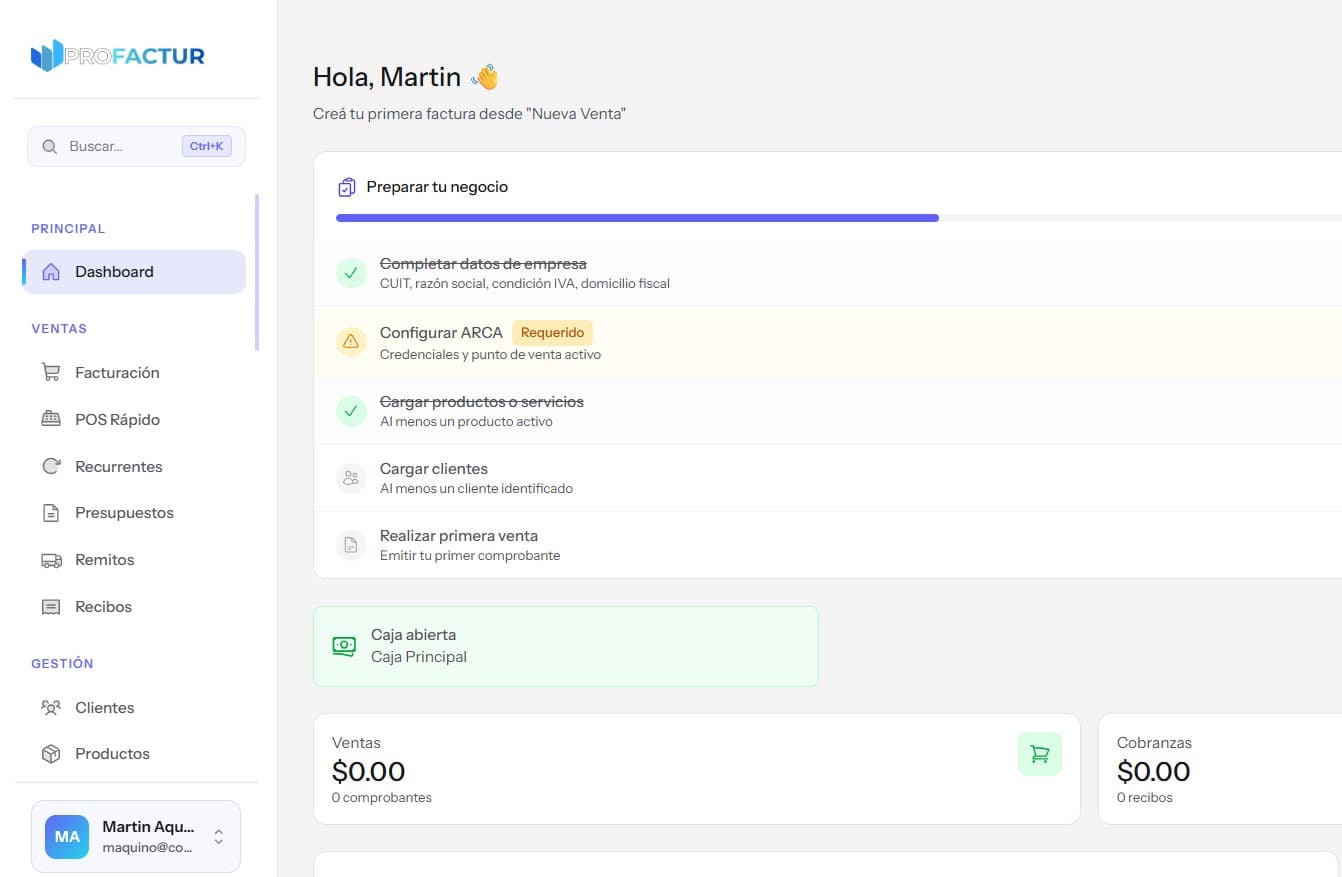The width and height of the screenshot is (1342, 877).
Task: Click the Completar datos de empresa checkmark
Action: point(350,272)
